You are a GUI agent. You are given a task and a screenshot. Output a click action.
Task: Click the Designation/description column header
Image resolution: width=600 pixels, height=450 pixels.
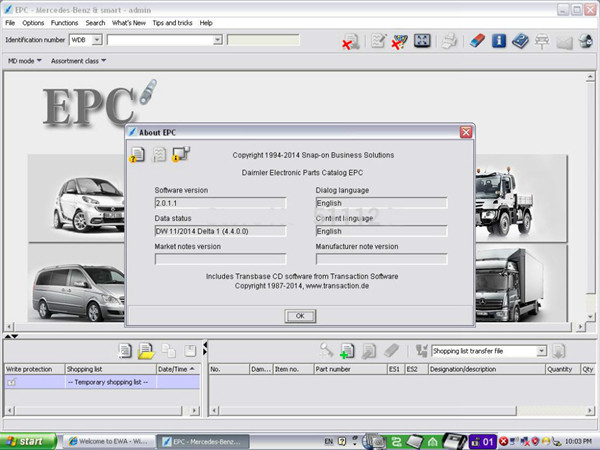486,369
